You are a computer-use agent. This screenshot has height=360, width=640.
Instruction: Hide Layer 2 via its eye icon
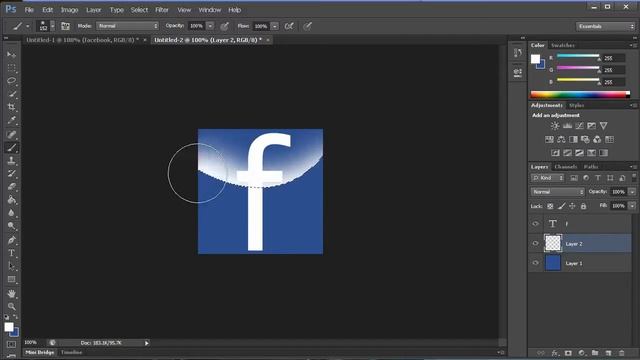coord(536,244)
